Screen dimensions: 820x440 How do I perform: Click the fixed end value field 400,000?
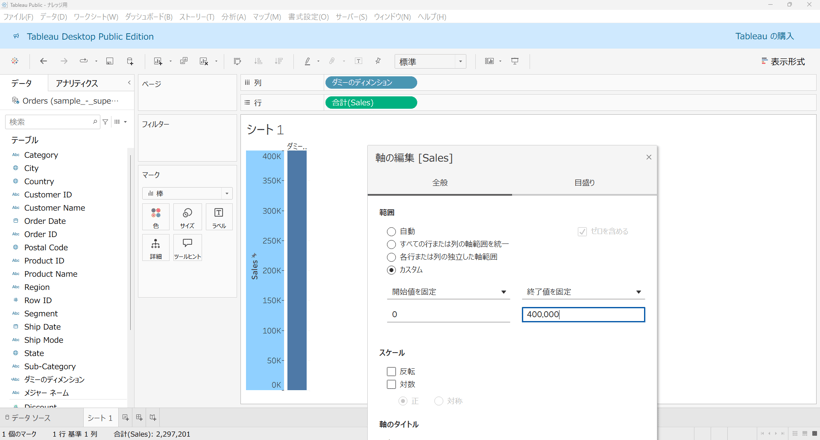tap(583, 314)
